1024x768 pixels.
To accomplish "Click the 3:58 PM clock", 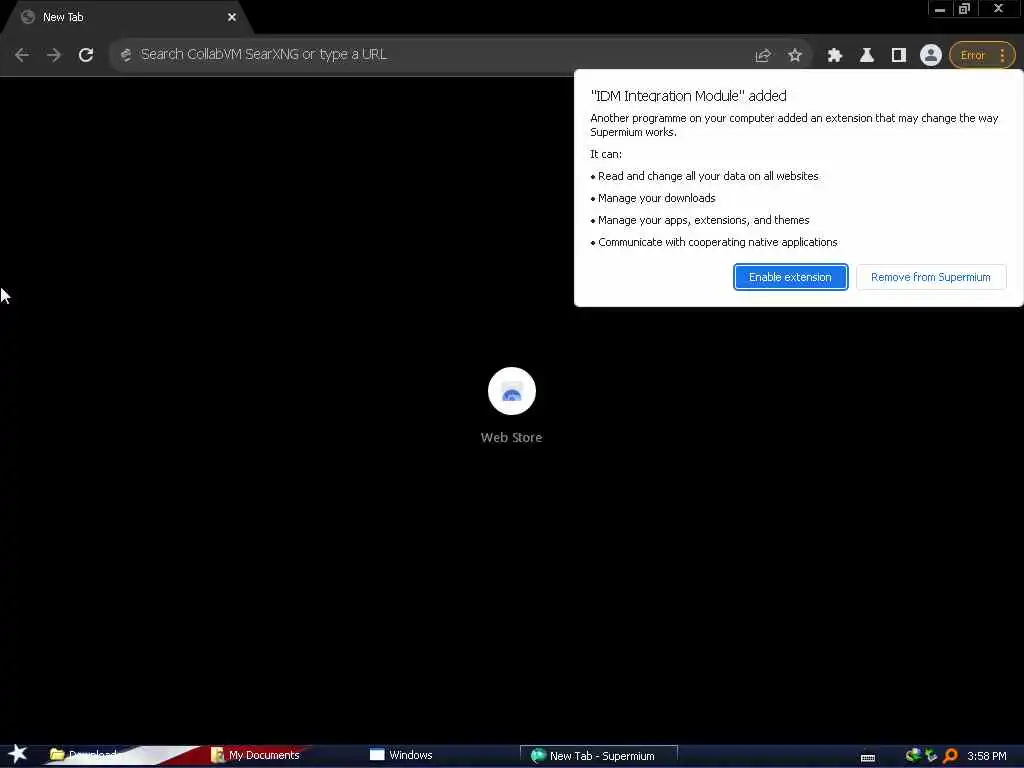I will pyautogui.click(x=986, y=756).
